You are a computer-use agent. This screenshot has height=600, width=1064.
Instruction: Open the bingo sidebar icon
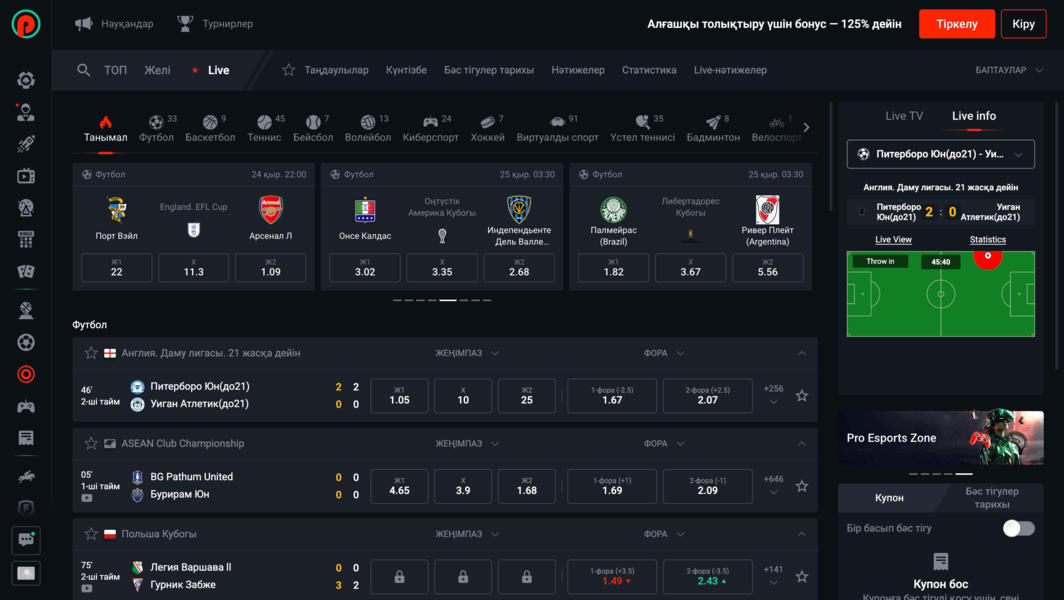click(x=26, y=240)
